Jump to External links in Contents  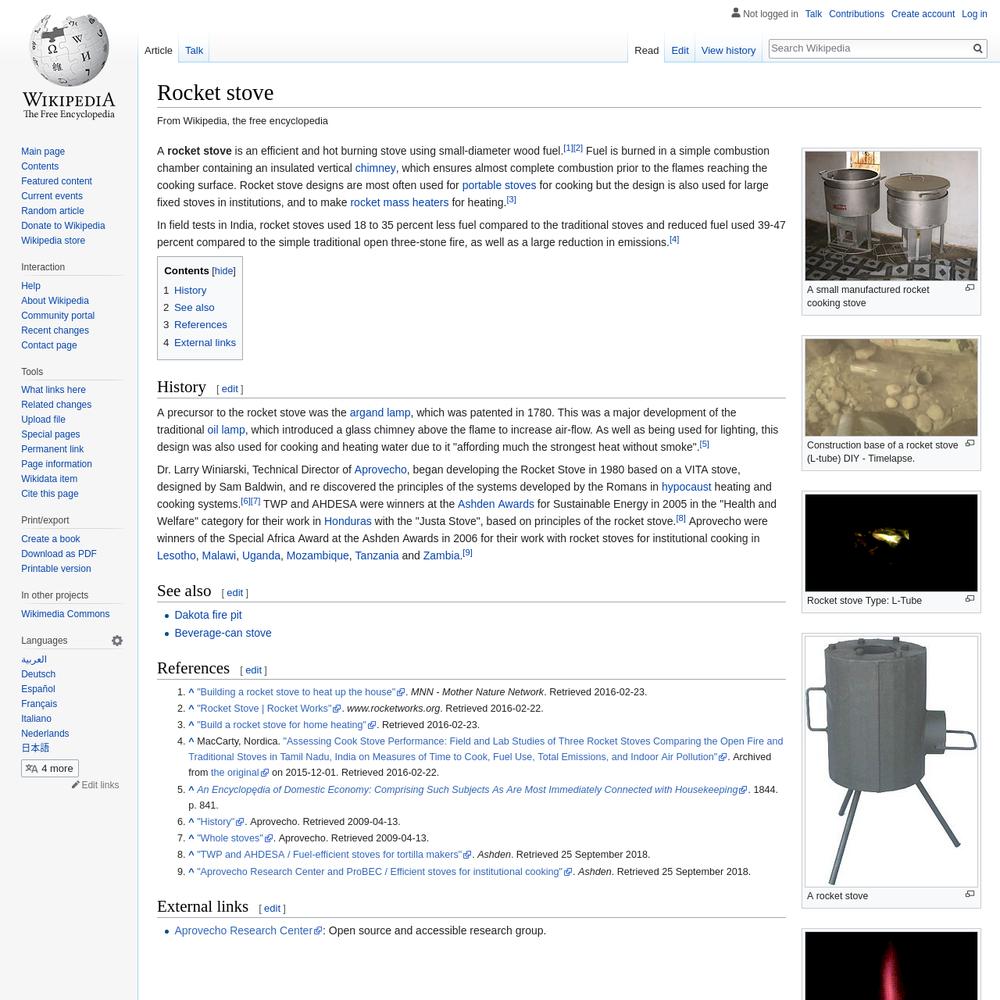(205, 342)
